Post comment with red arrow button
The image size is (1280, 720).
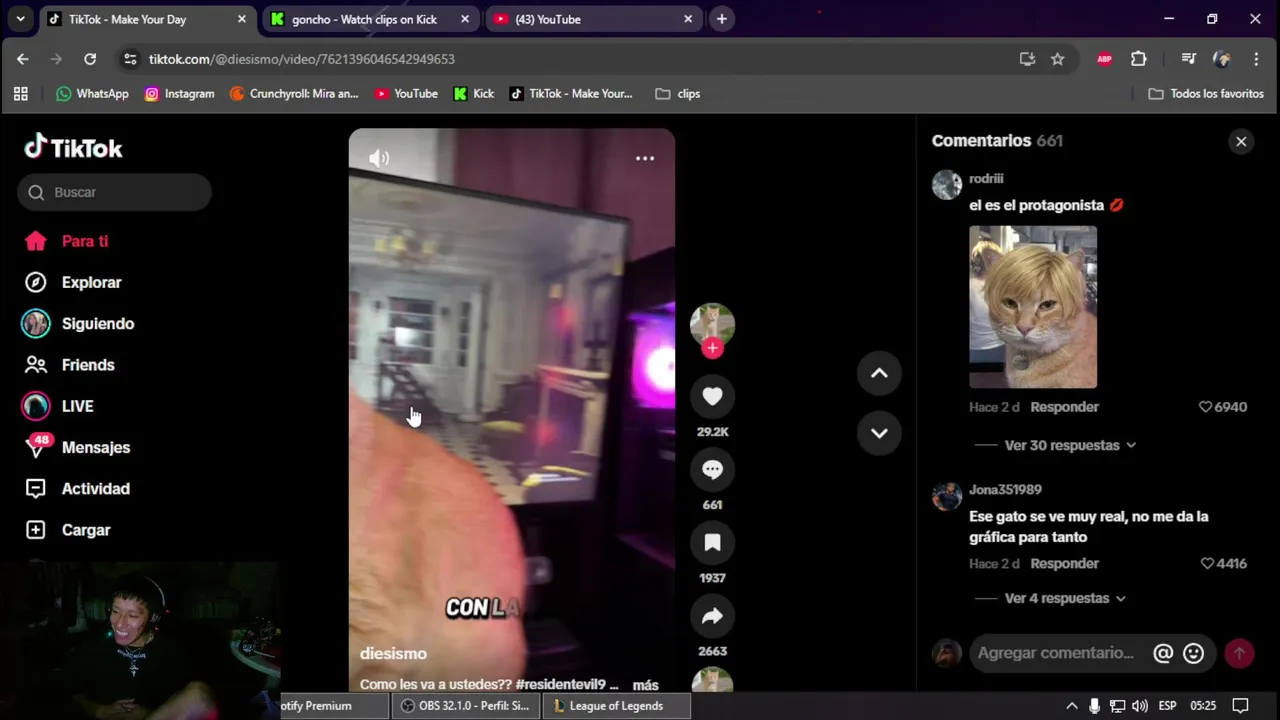(1239, 653)
